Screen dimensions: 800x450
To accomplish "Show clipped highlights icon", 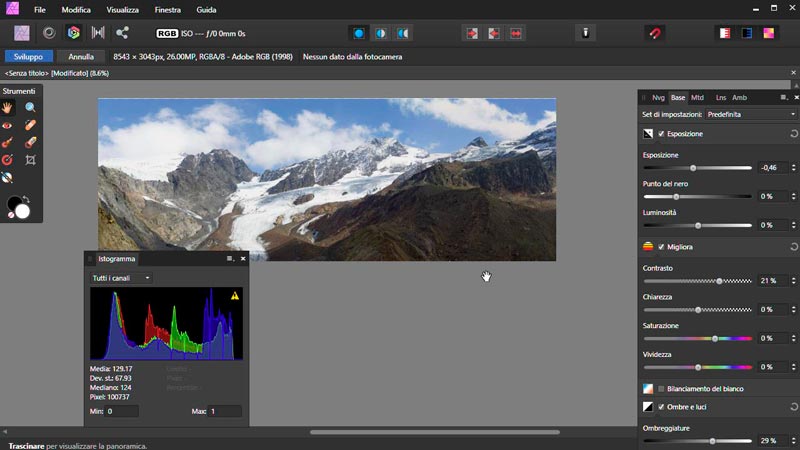I will (x=724, y=34).
